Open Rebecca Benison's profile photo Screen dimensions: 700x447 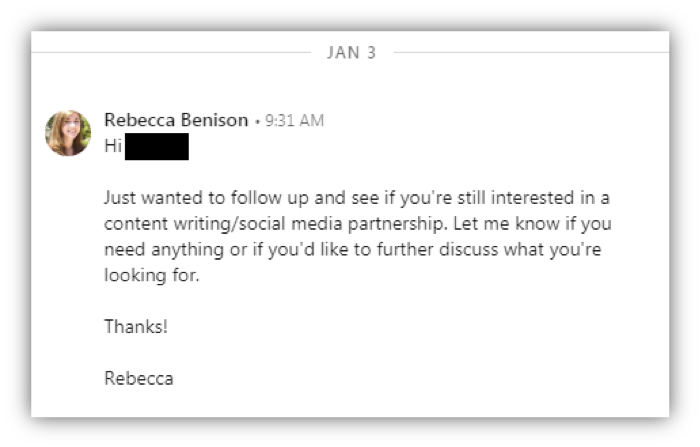pyautogui.click(x=68, y=133)
